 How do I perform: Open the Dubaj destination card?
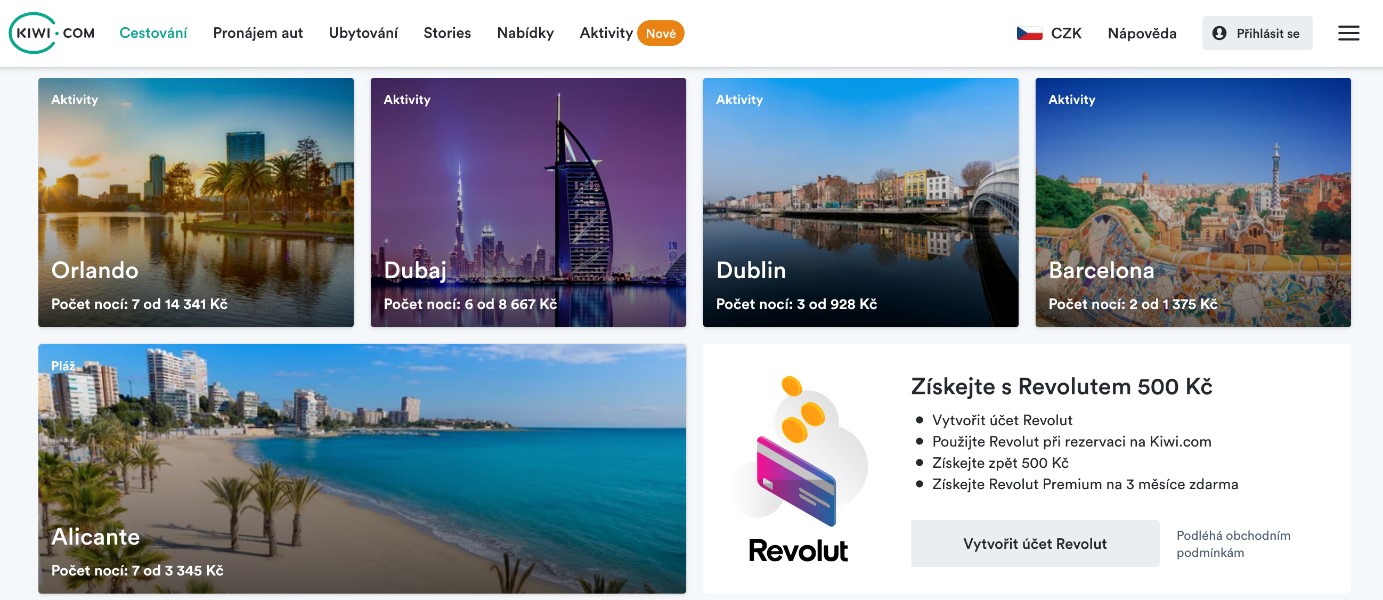coord(528,202)
